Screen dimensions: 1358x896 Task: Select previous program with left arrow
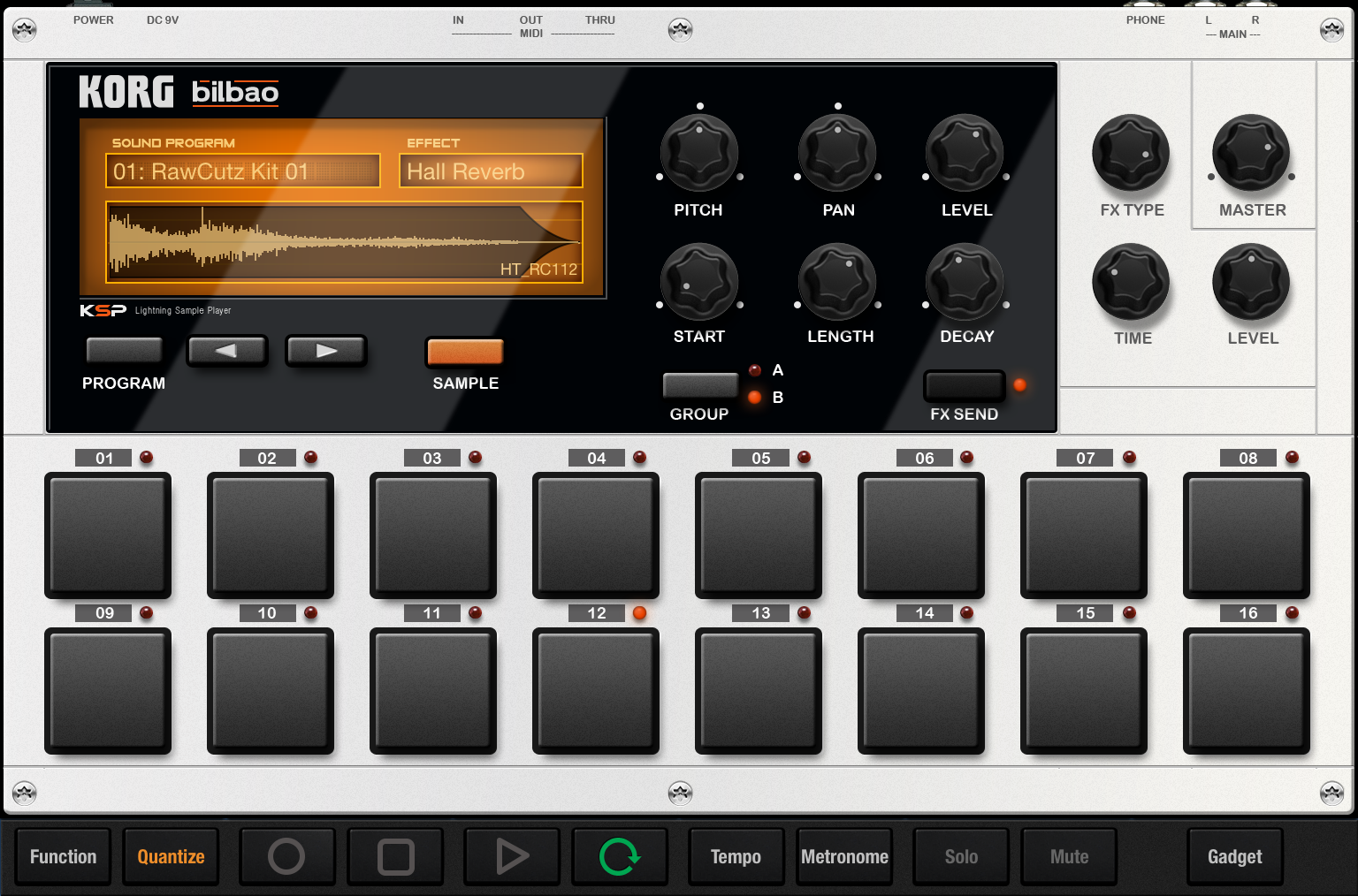pos(227,351)
